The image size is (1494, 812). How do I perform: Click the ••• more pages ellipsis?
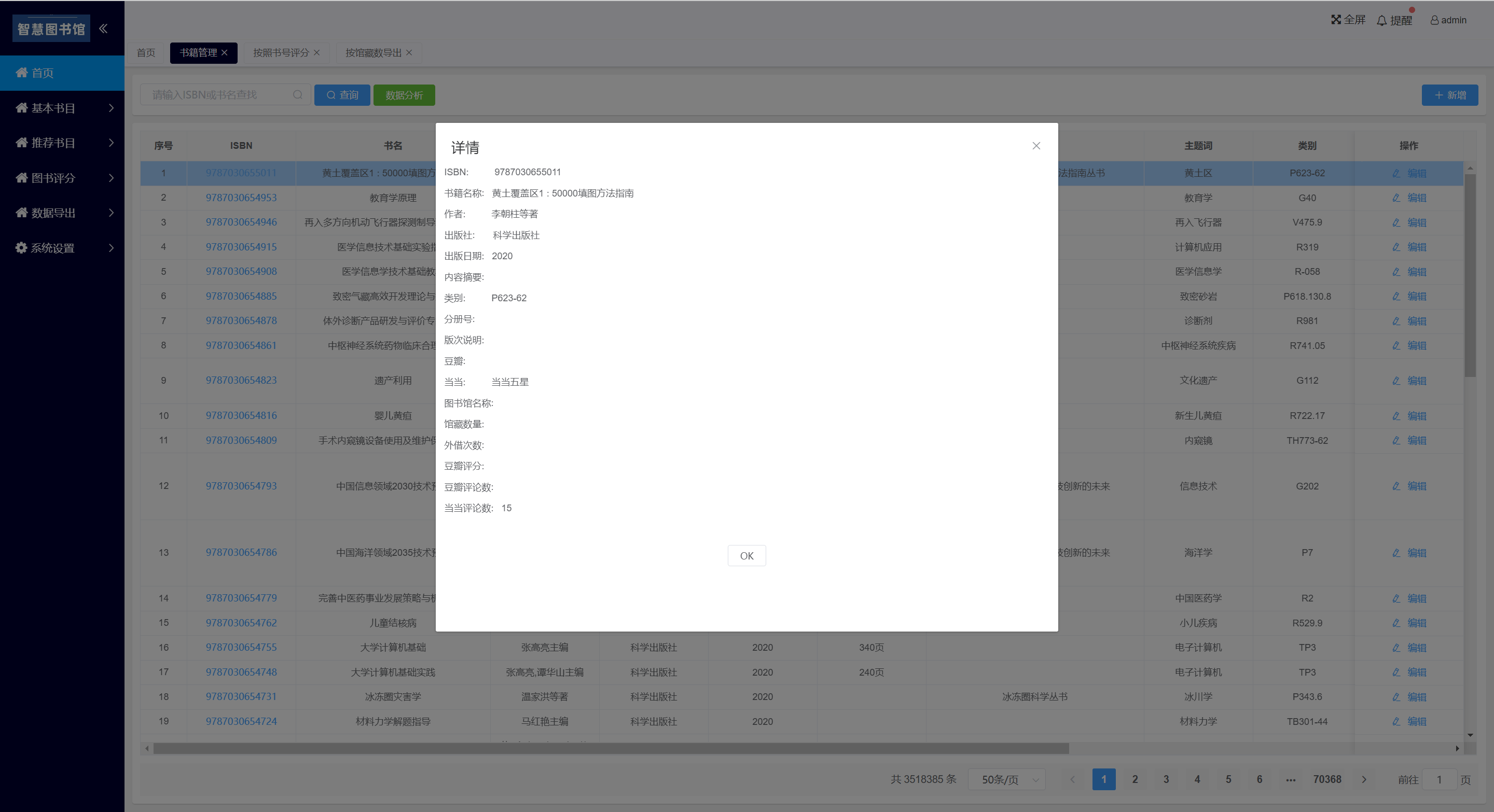click(x=1291, y=779)
